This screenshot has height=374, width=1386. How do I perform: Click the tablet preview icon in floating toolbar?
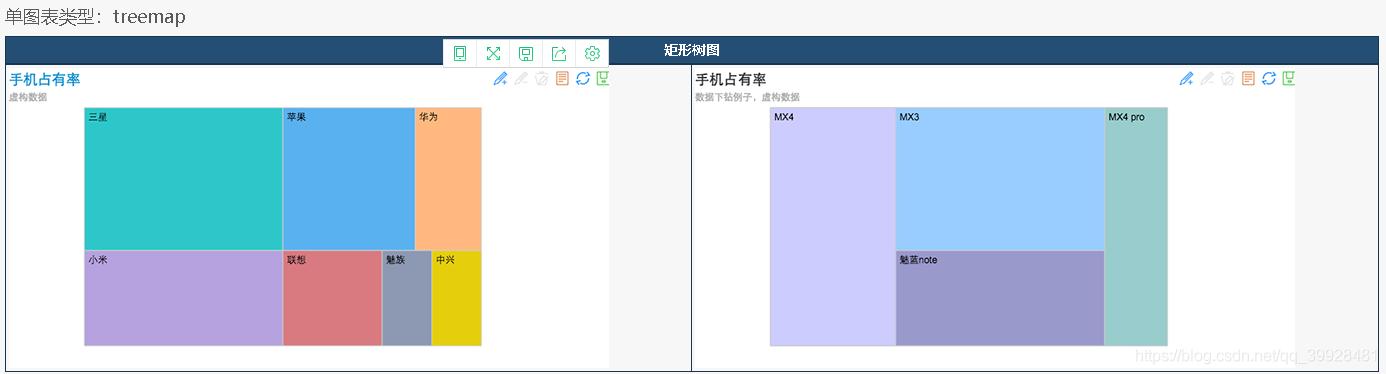pyautogui.click(x=460, y=53)
